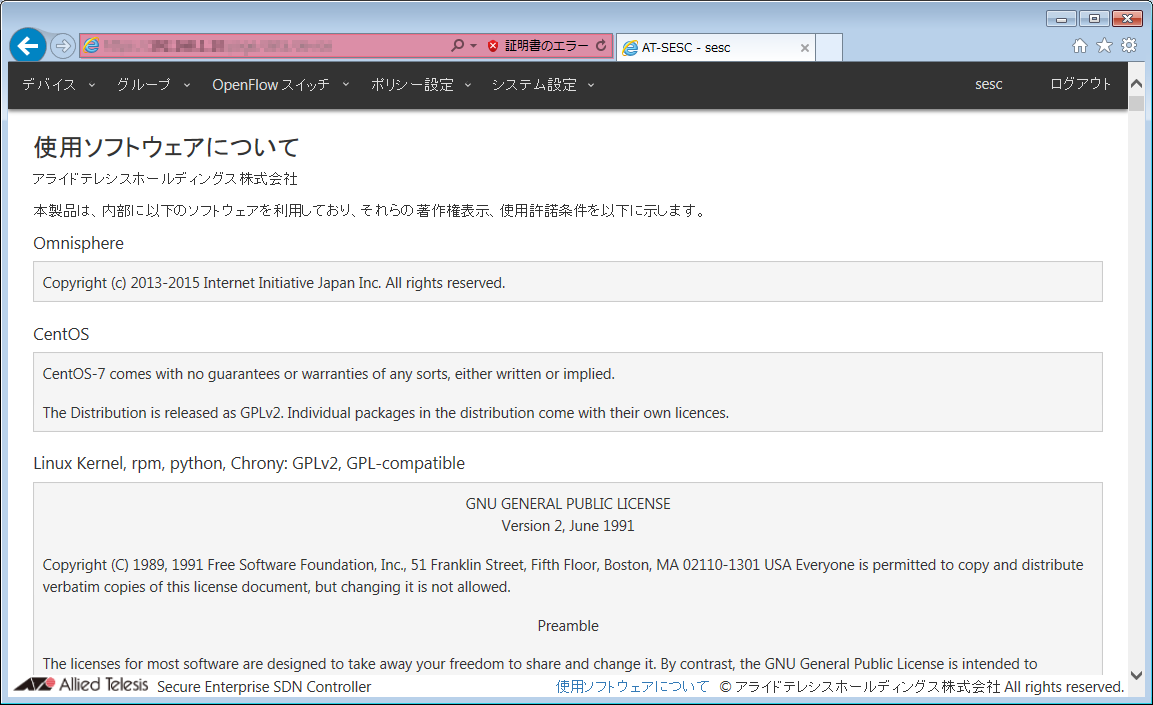Click the scrollbar up arrow
1153x705 pixels.
(1136, 84)
